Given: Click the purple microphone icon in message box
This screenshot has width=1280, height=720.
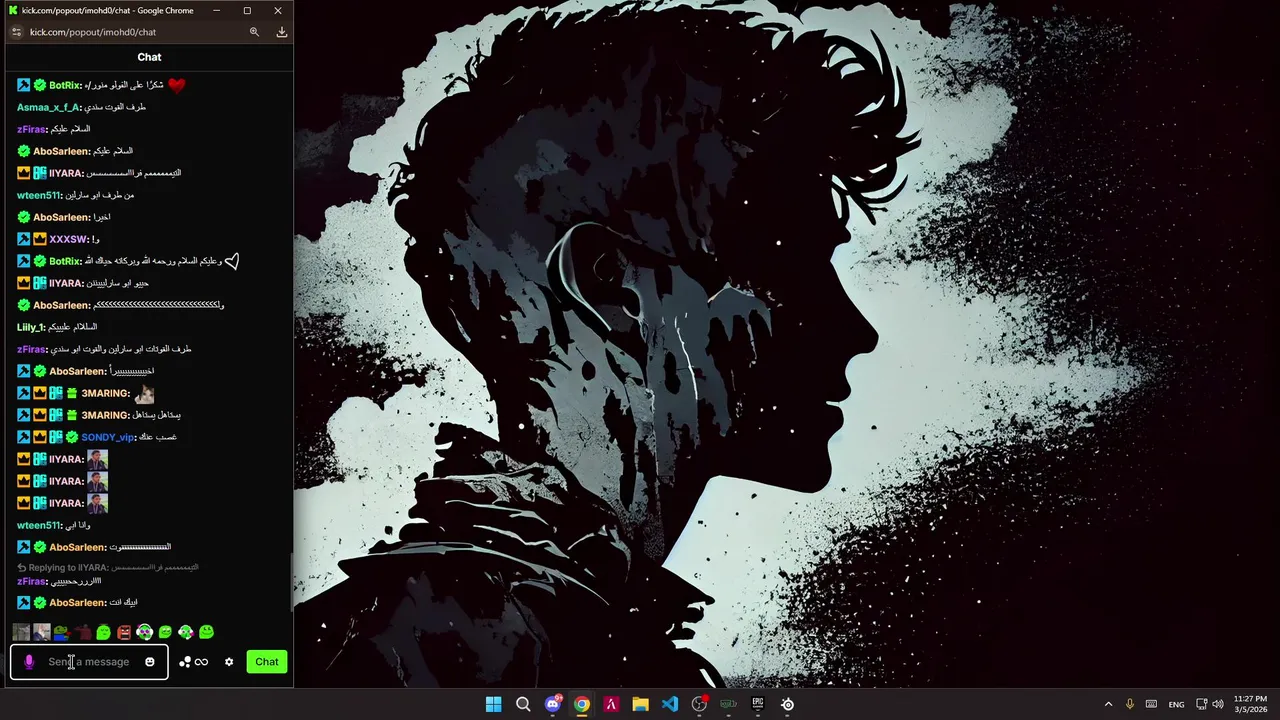Looking at the screenshot, I should 29,662.
